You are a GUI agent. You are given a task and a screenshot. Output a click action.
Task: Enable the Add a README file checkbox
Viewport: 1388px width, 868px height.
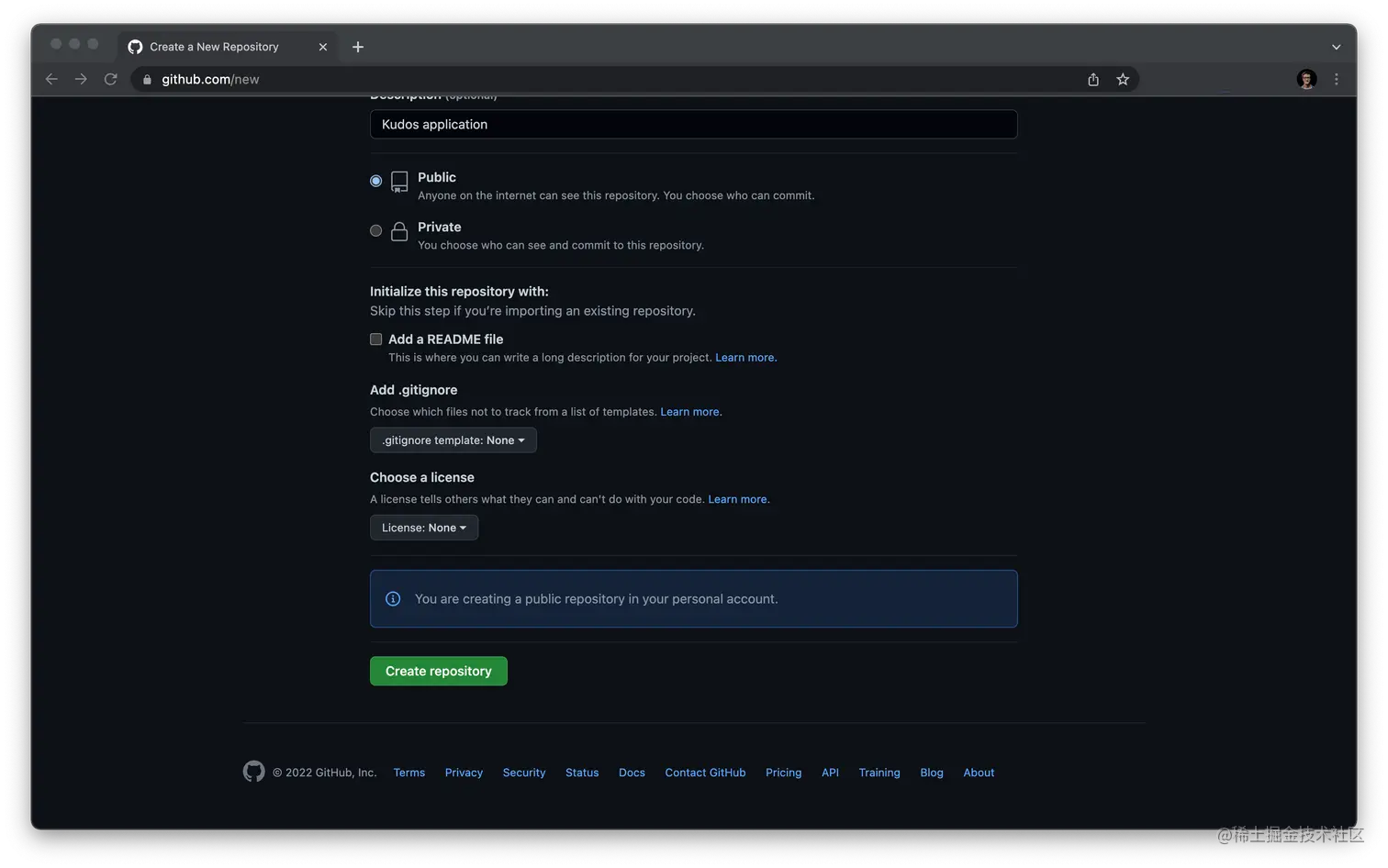[375, 339]
